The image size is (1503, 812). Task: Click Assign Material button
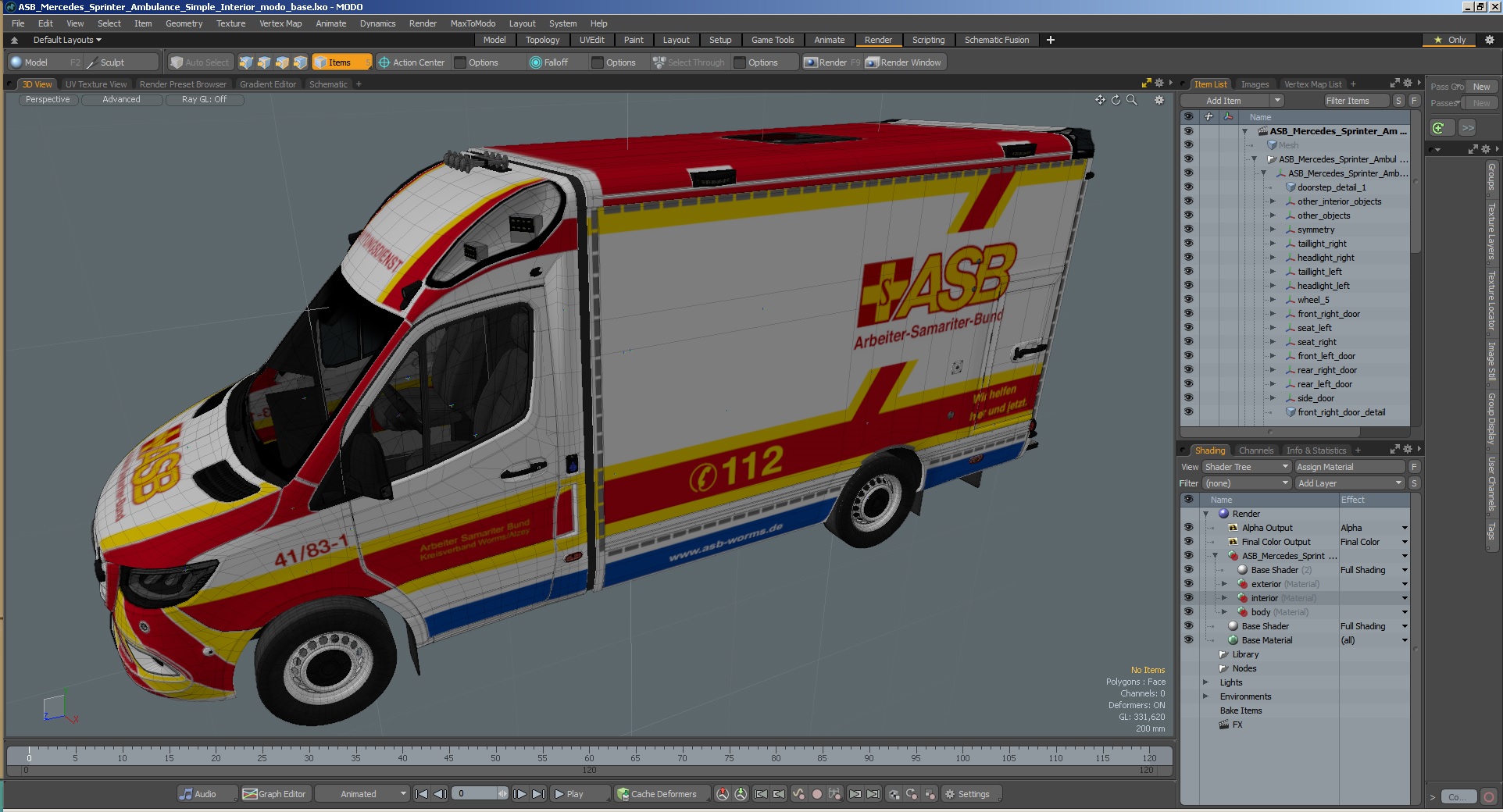[x=1349, y=467]
